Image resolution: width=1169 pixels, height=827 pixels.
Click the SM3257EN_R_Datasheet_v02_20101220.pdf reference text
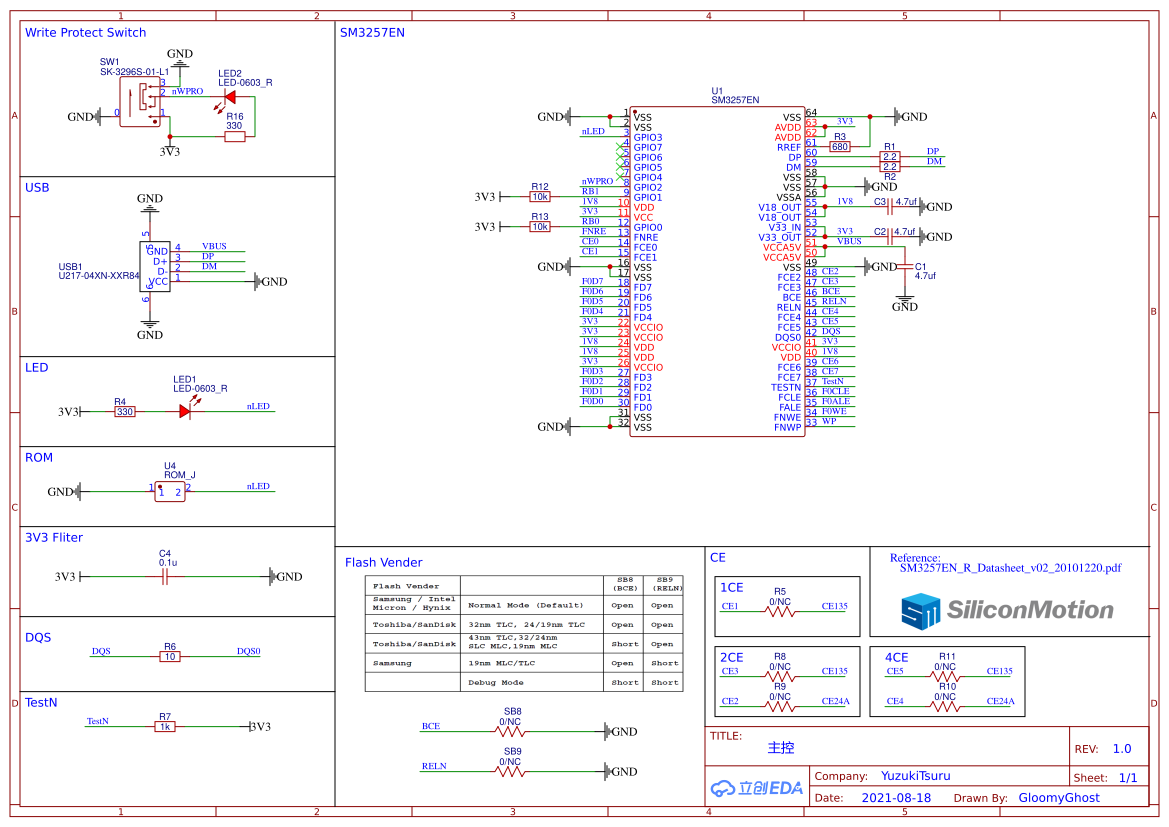1010,568
